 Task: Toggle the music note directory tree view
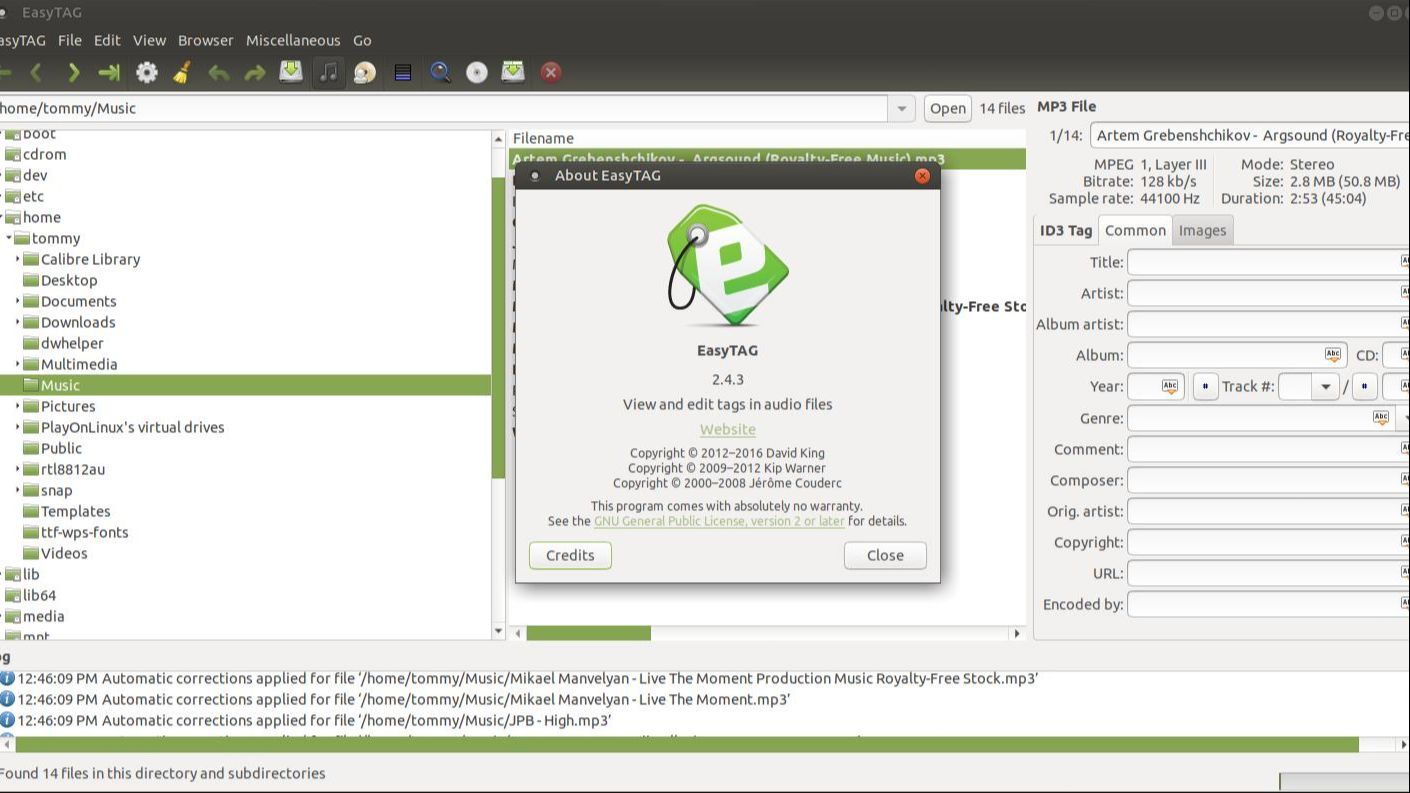point(328,72)
